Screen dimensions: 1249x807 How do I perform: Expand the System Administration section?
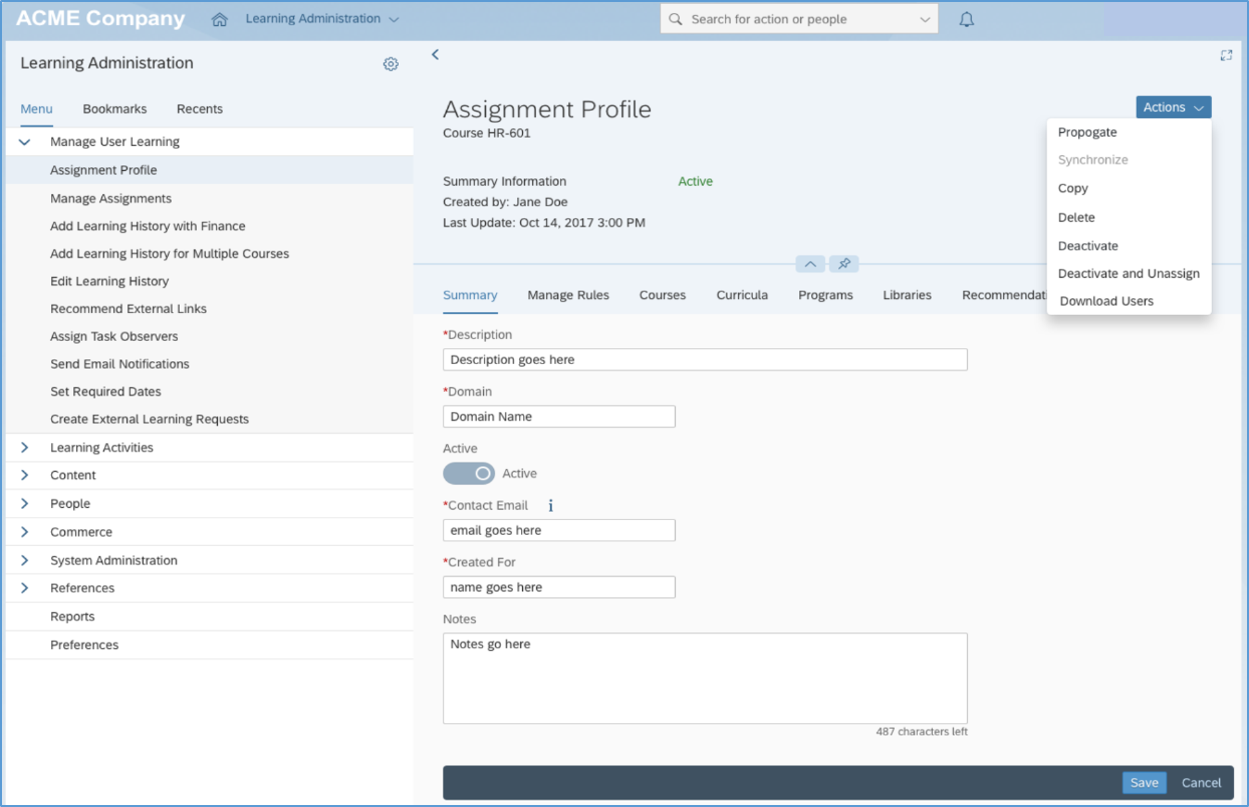[x=25, y=561]
